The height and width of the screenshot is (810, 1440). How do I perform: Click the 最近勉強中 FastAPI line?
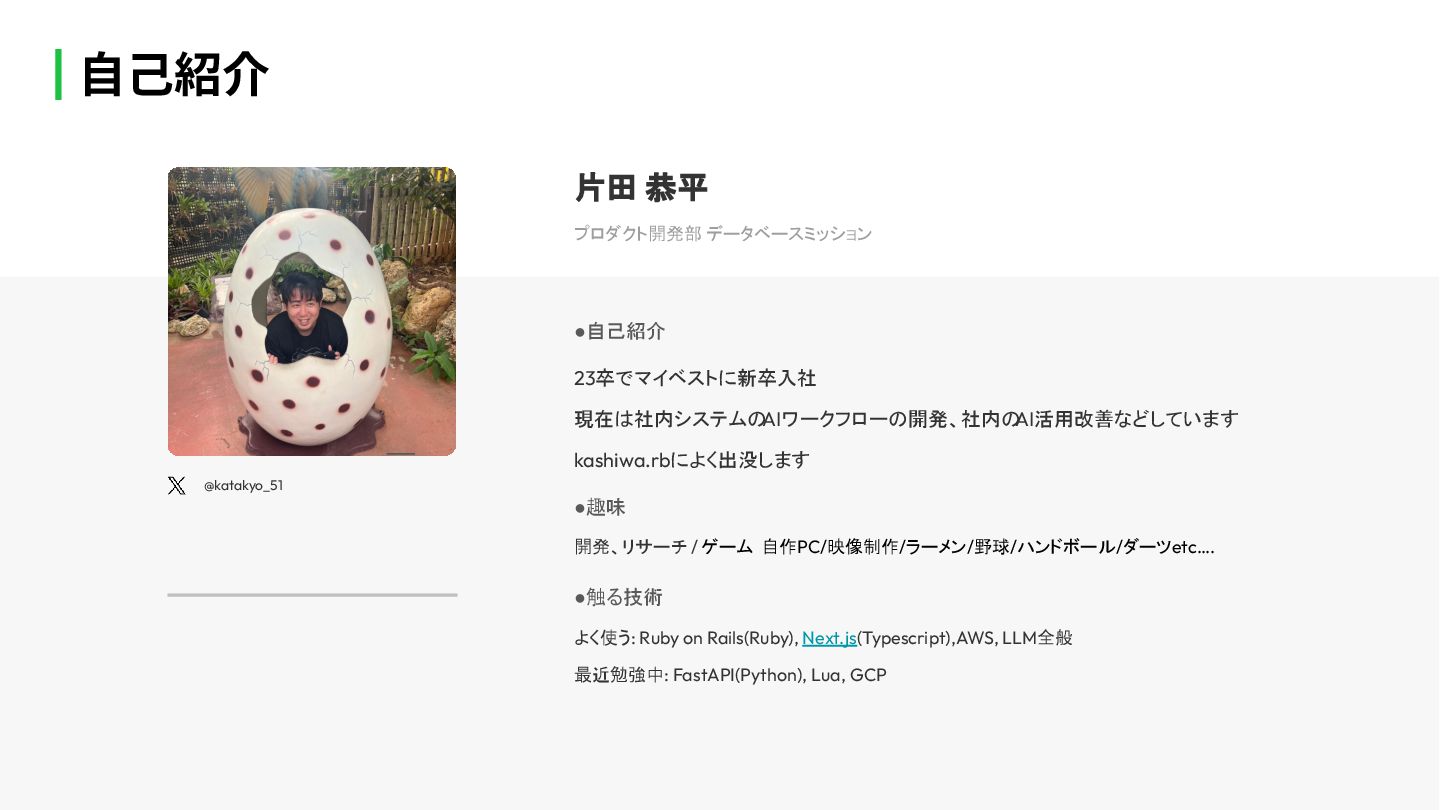point(730,675)
